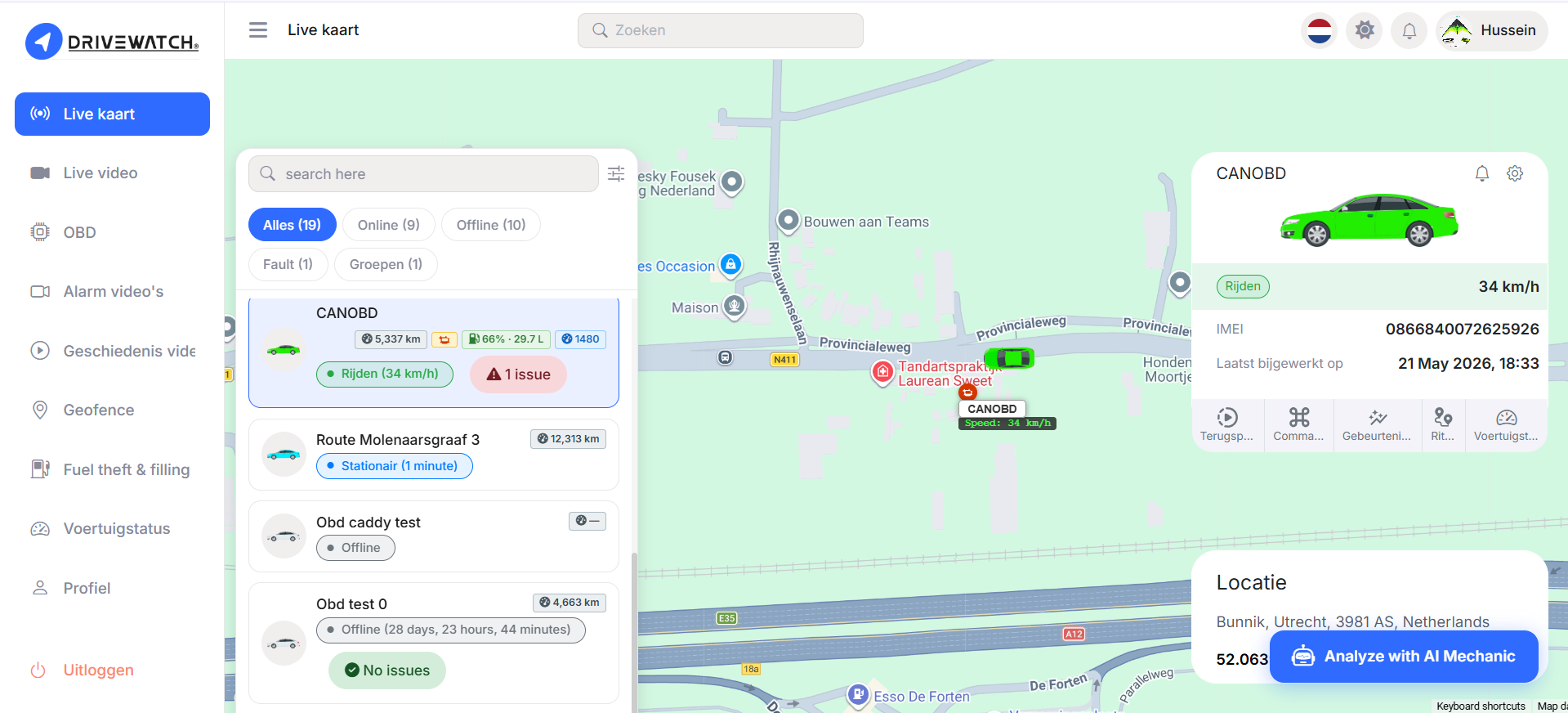This screenshot has height=713, width=1568.
Task: Click green car marker on map
Action: pos(1010,357)
